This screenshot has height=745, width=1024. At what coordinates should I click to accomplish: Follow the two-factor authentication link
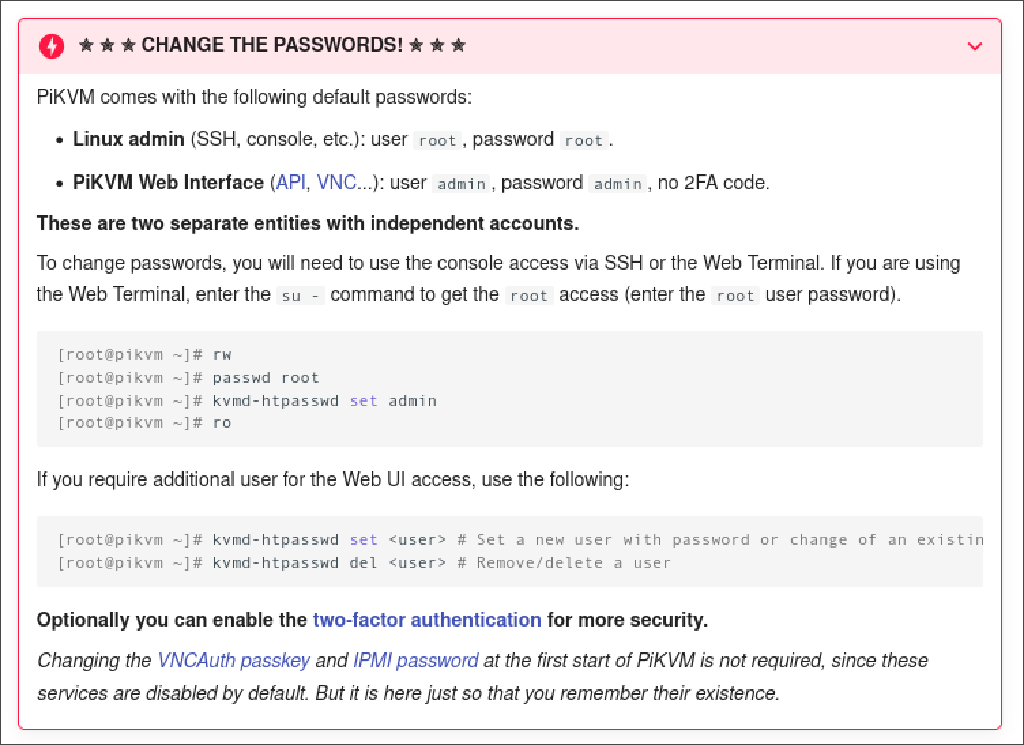click(x=427, y=620)
